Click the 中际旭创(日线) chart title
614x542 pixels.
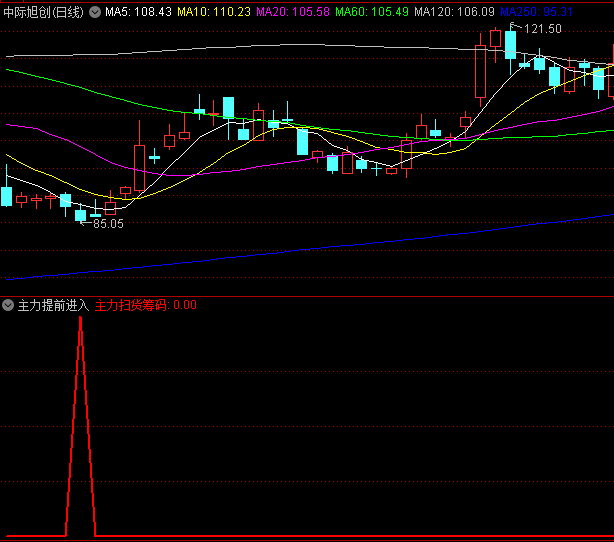(x=43, y=12)
